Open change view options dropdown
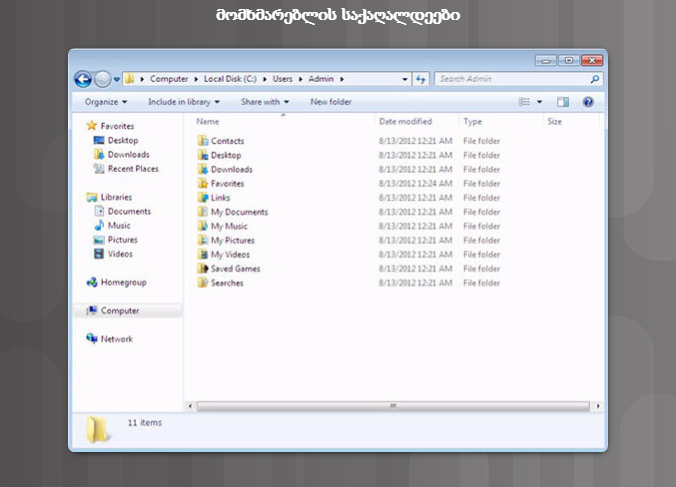Viewport: 676px width, 487px height. click(540, 102)
